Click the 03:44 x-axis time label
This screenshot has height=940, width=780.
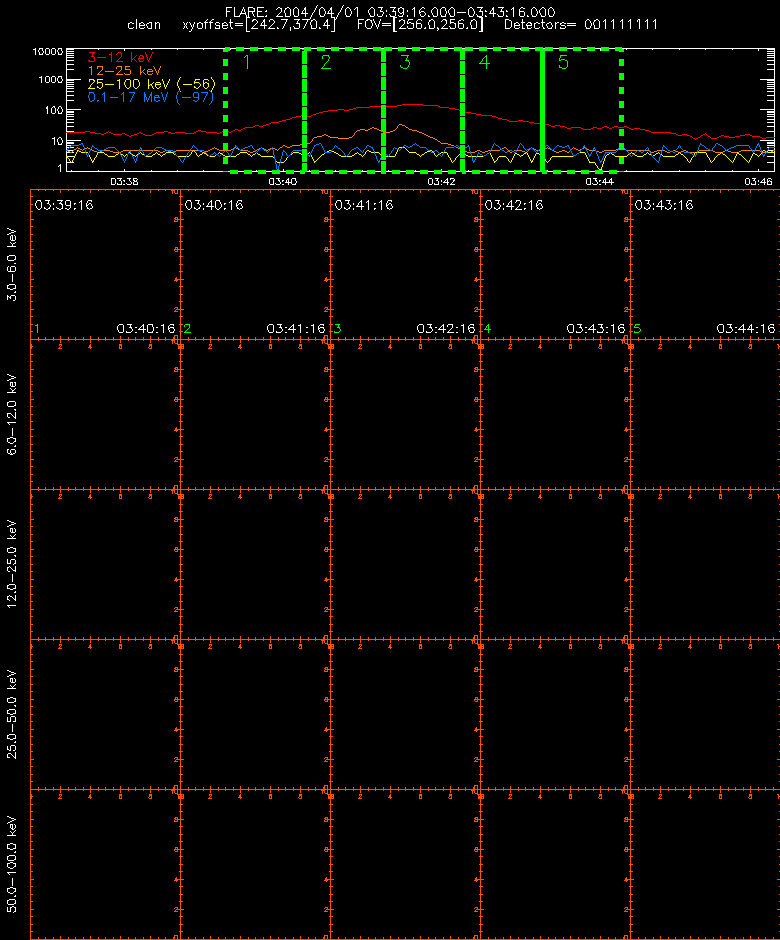600,182
